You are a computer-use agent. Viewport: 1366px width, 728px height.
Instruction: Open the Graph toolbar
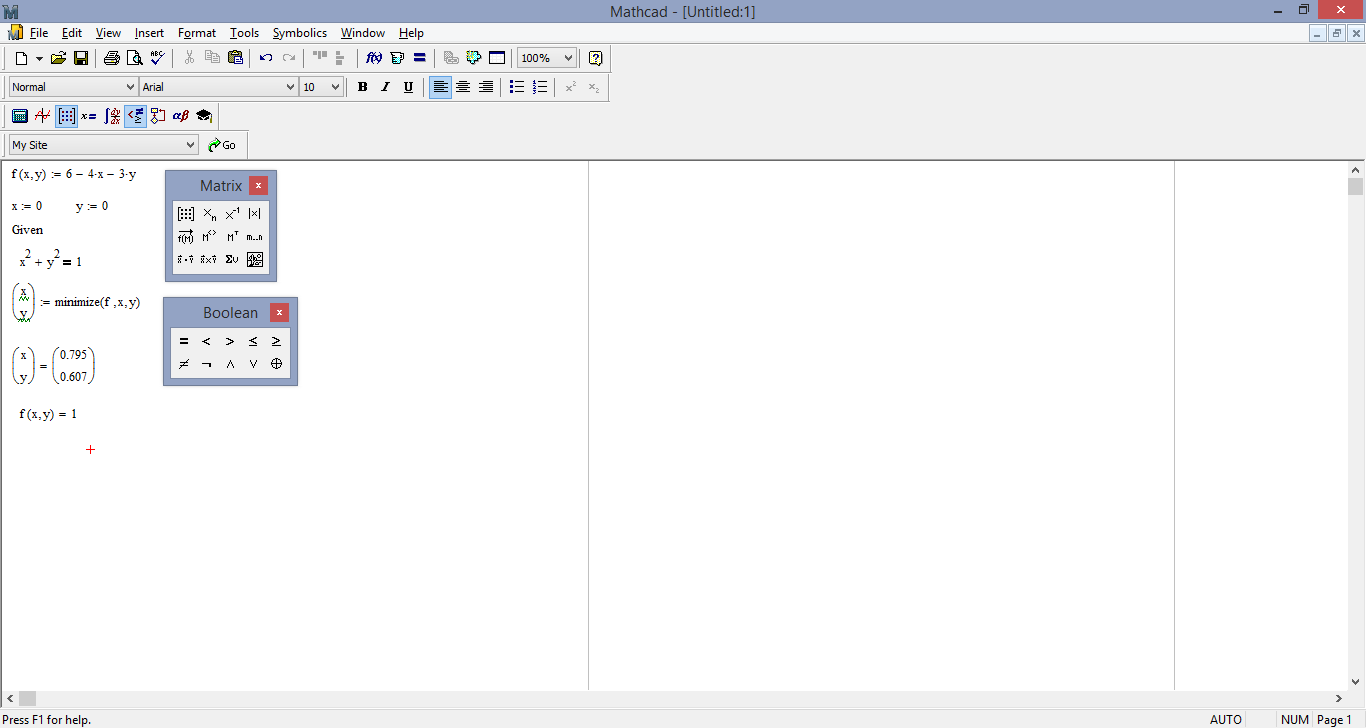pyautogui.click(x=42, y=116)
